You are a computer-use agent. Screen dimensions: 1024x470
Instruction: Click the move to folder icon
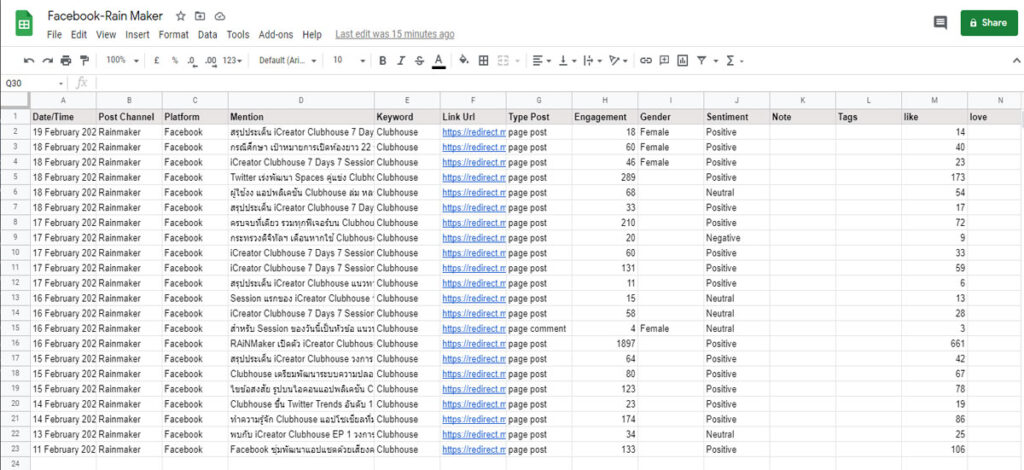coord(200,16)
